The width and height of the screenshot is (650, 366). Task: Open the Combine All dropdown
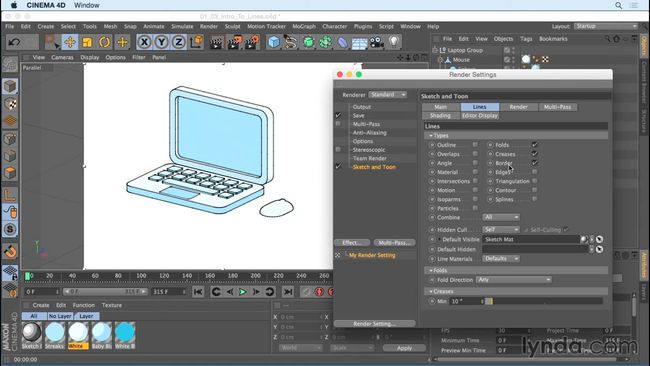(501, 217)
